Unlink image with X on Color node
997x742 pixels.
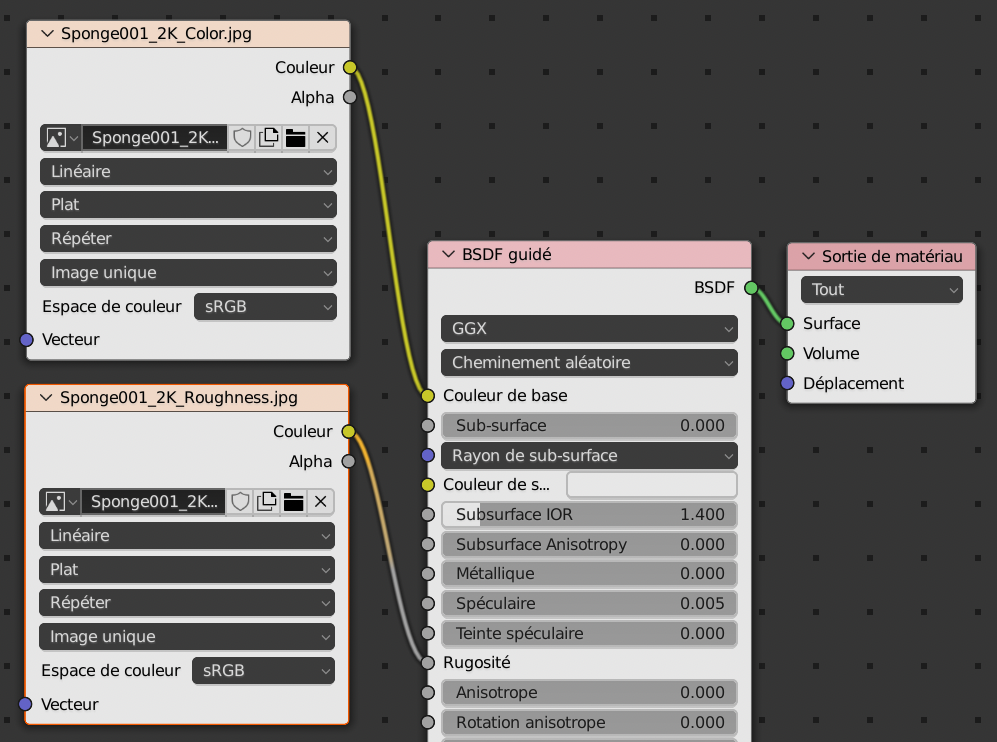point(322,138)
